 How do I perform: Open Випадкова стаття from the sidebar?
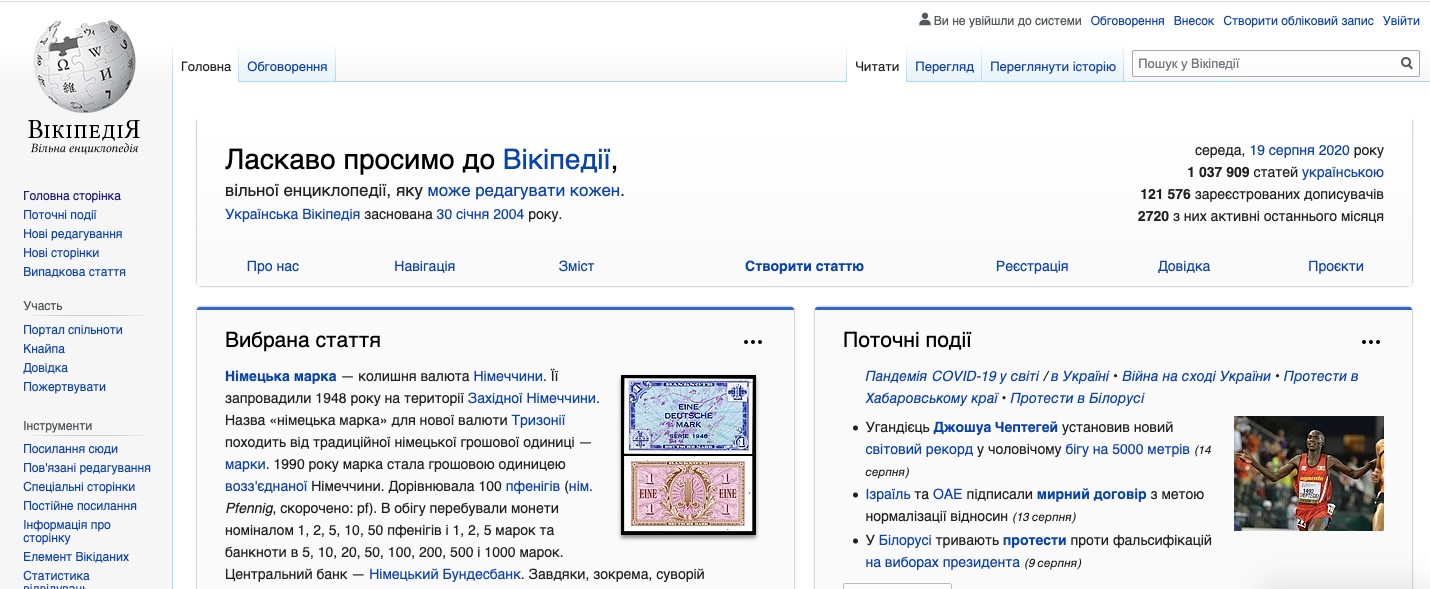(74, 272)
